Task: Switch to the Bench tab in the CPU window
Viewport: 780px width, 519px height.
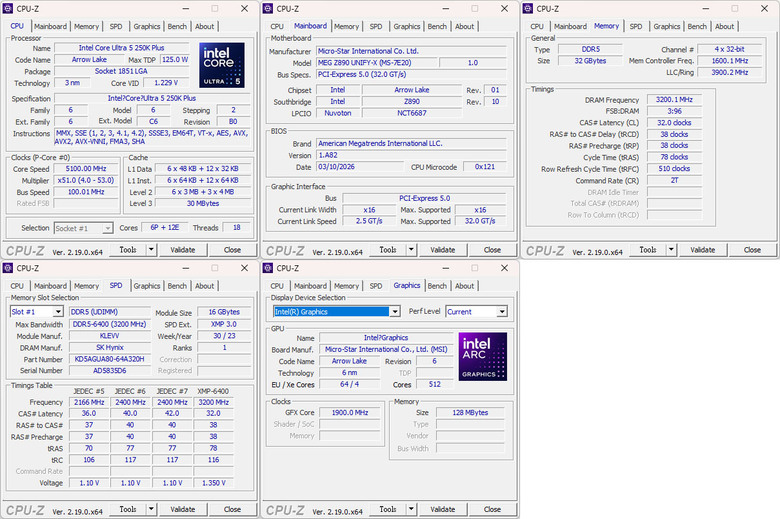Action: click(x=177, y=26)
